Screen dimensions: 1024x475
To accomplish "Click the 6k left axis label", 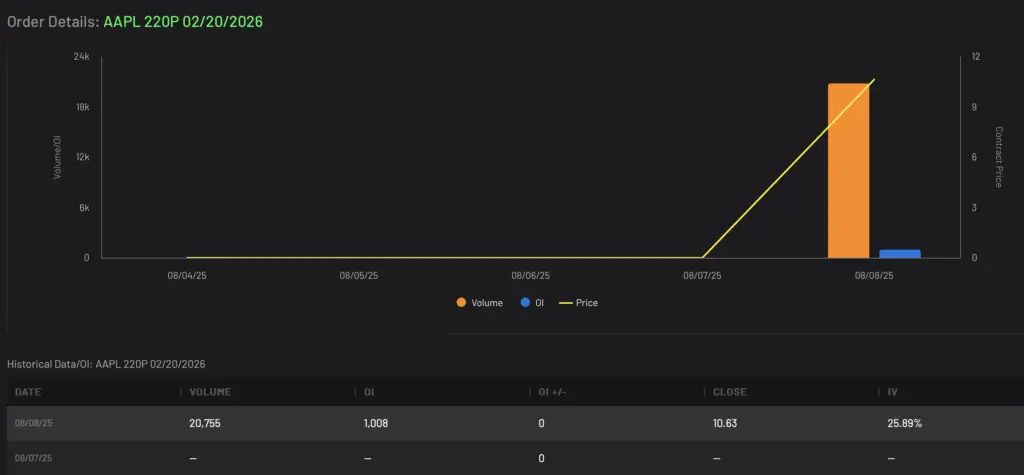I will pos(84,208).
